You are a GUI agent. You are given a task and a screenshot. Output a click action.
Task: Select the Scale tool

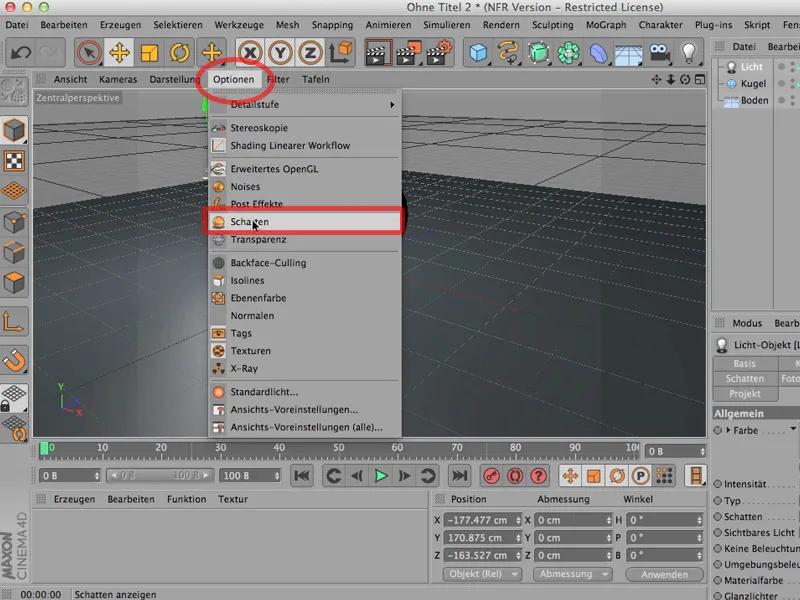point(149,53)
